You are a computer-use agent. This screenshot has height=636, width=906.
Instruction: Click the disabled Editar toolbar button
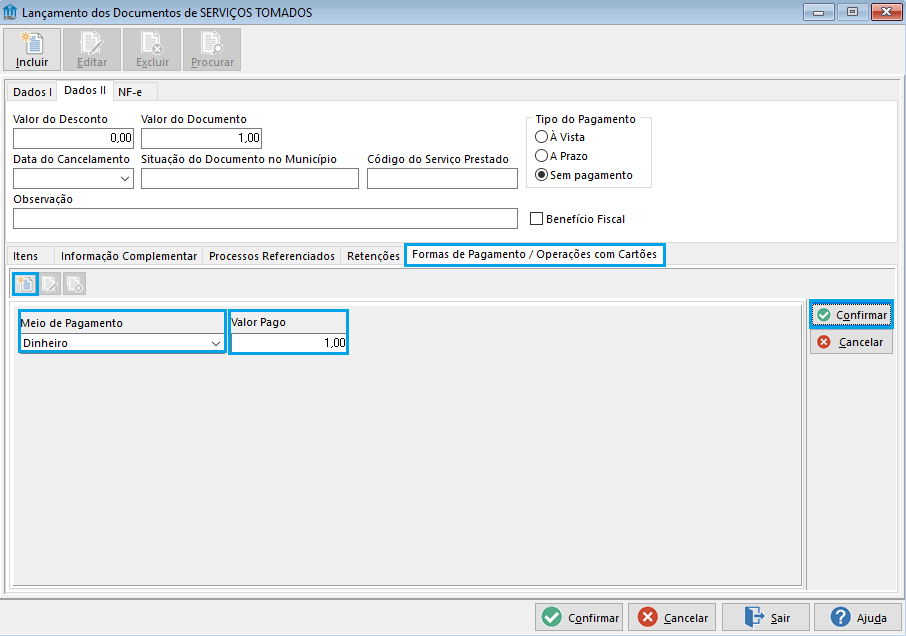point(92,50)
